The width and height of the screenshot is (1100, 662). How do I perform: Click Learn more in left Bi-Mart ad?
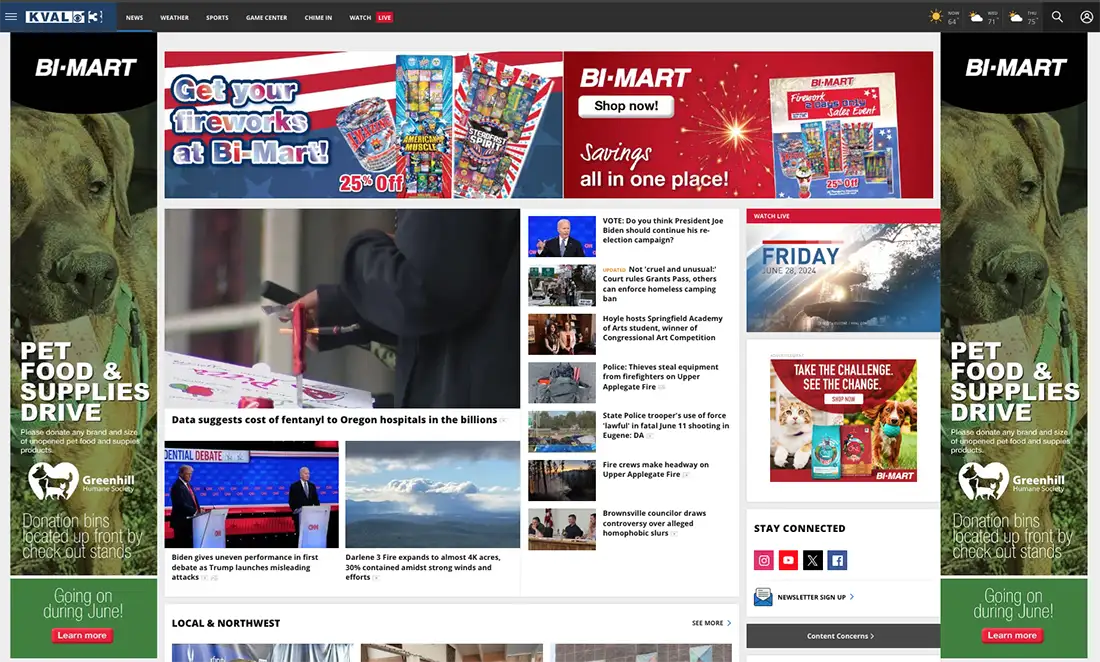point(82,635)
